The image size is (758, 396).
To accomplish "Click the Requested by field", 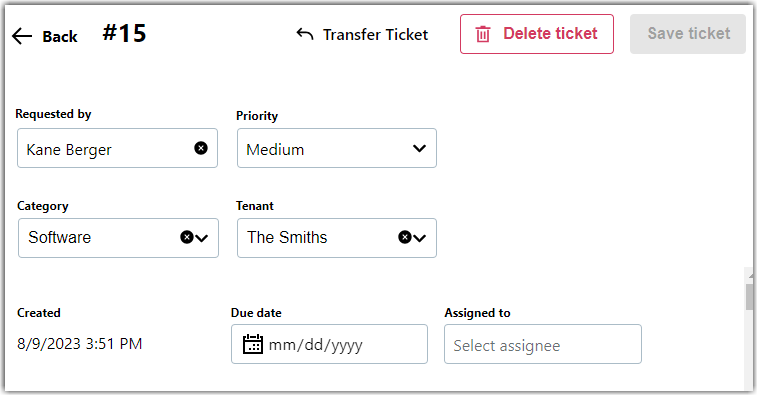I will [117, 148].
